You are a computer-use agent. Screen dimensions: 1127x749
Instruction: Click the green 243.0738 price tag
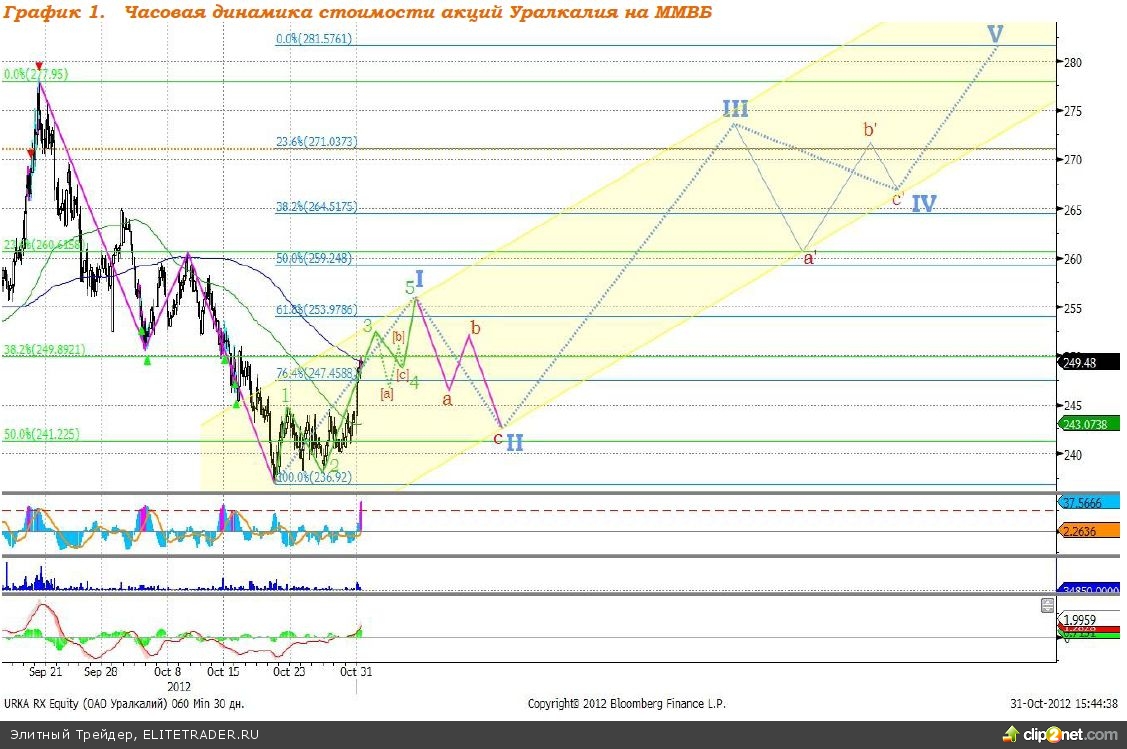coord(1089,426)
